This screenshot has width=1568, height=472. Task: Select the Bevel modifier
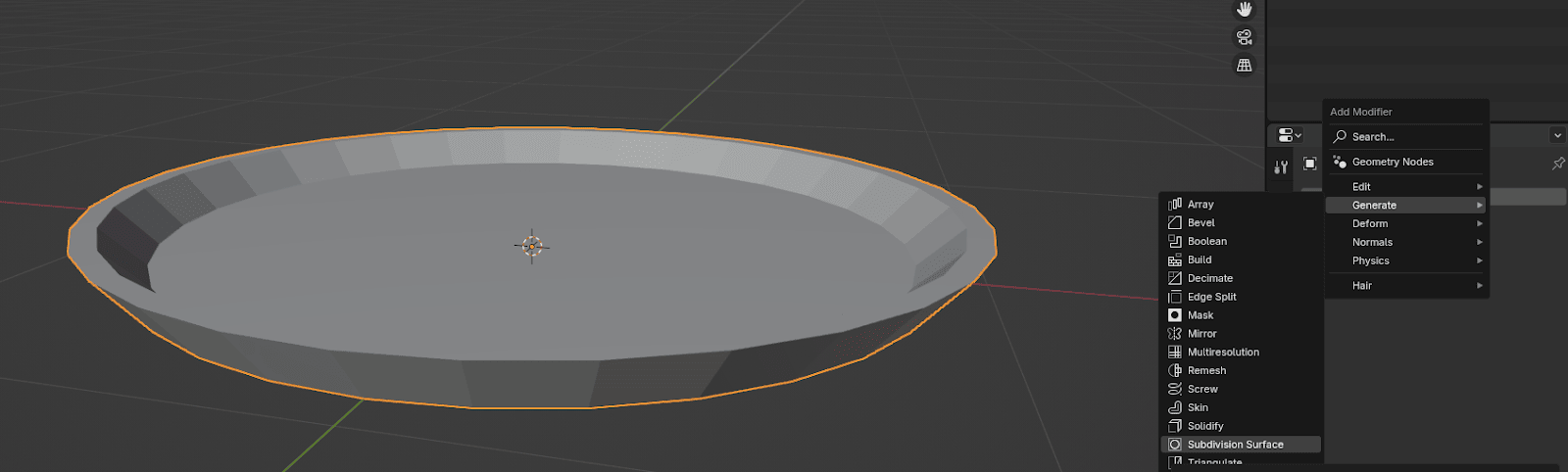(1201, 223)
